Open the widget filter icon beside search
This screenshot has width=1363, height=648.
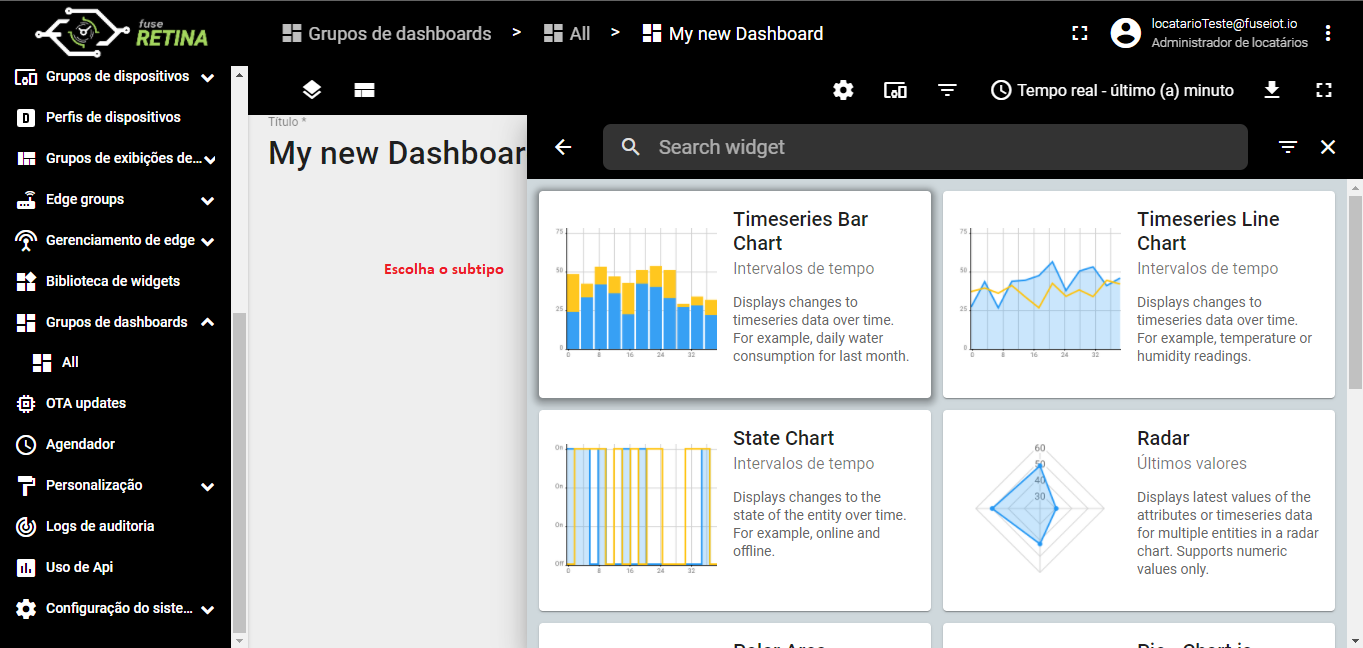point(1288,147)
